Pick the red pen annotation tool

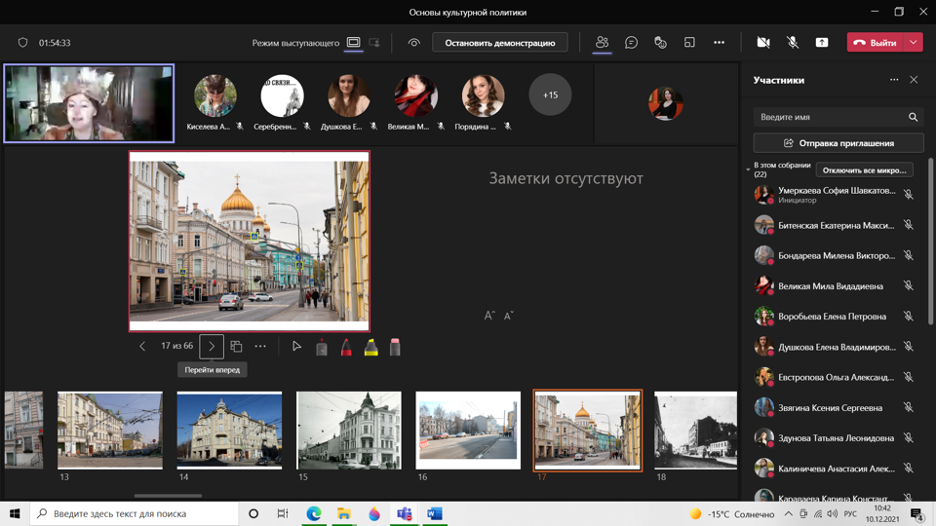346,347
